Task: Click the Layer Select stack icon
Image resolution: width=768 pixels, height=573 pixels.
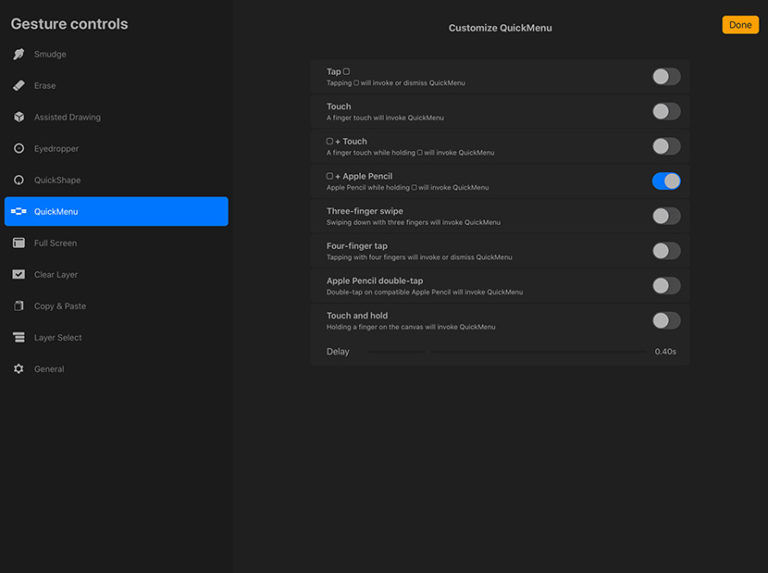Action: [19, 337]
